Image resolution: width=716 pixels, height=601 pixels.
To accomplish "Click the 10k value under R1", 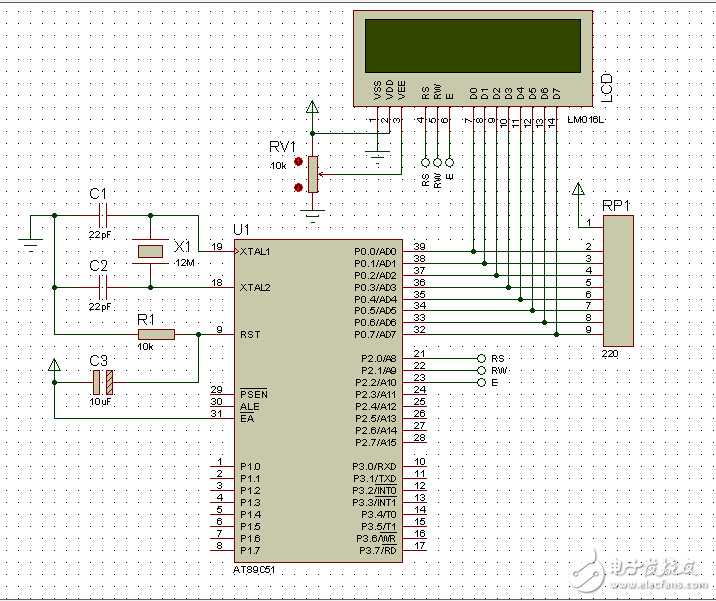I will [x=145, y=347].
